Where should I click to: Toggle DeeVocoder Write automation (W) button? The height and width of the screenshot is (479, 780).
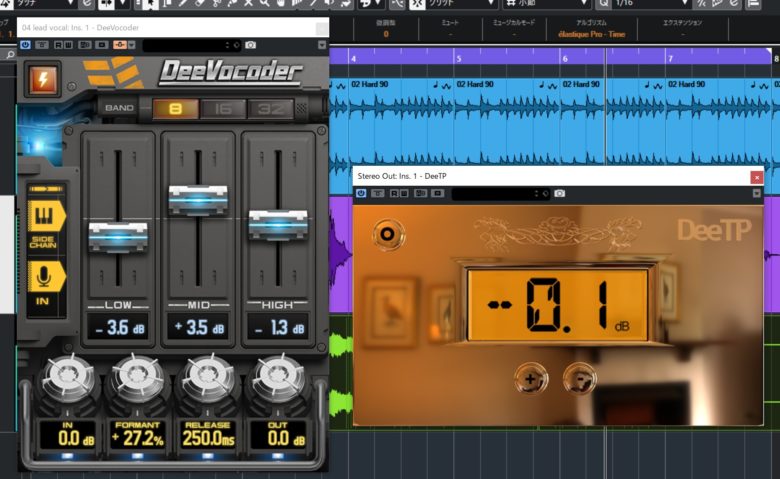pyautogui.click(x=68, y=45)
